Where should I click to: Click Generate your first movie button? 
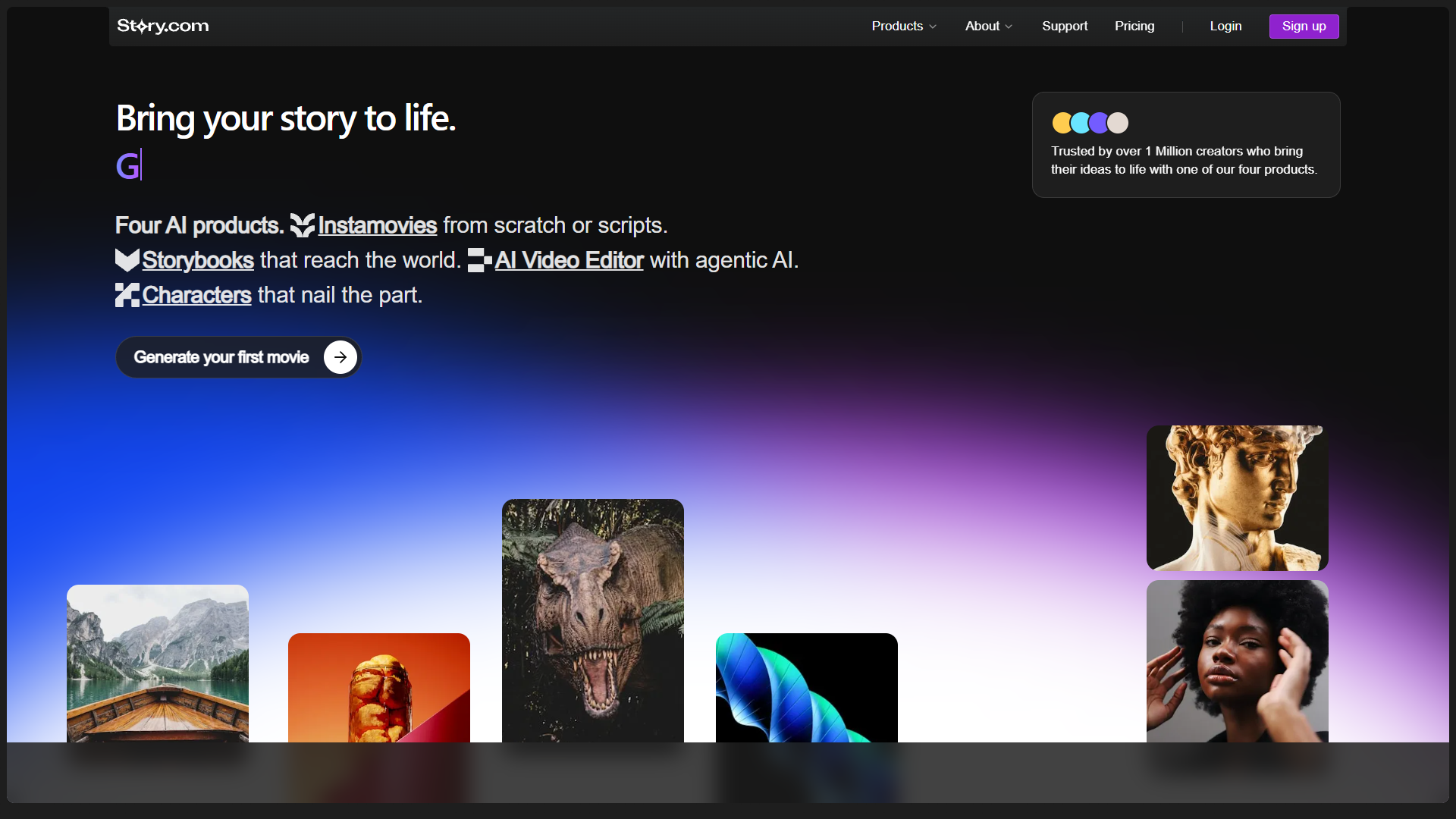238,357
